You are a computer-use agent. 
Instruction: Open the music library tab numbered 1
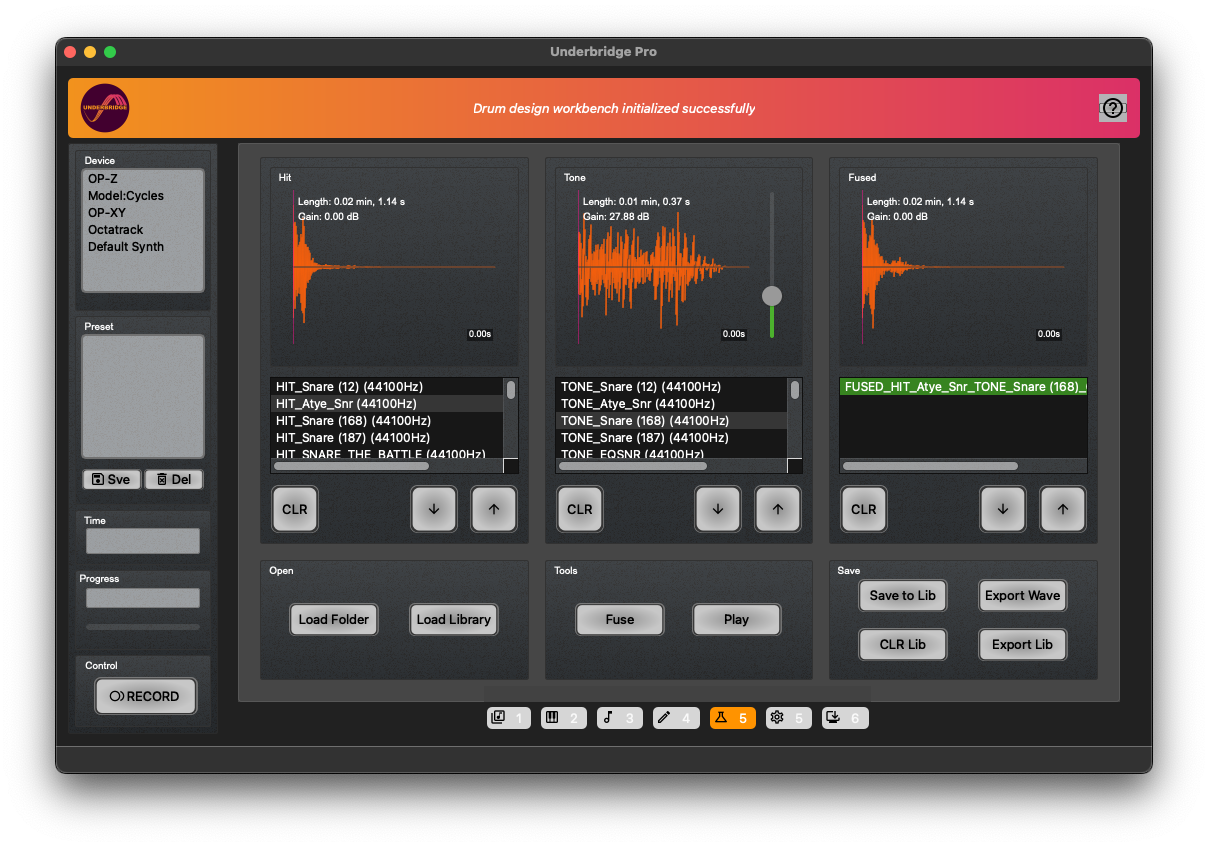pyautogui.click(x=508, y=718)
